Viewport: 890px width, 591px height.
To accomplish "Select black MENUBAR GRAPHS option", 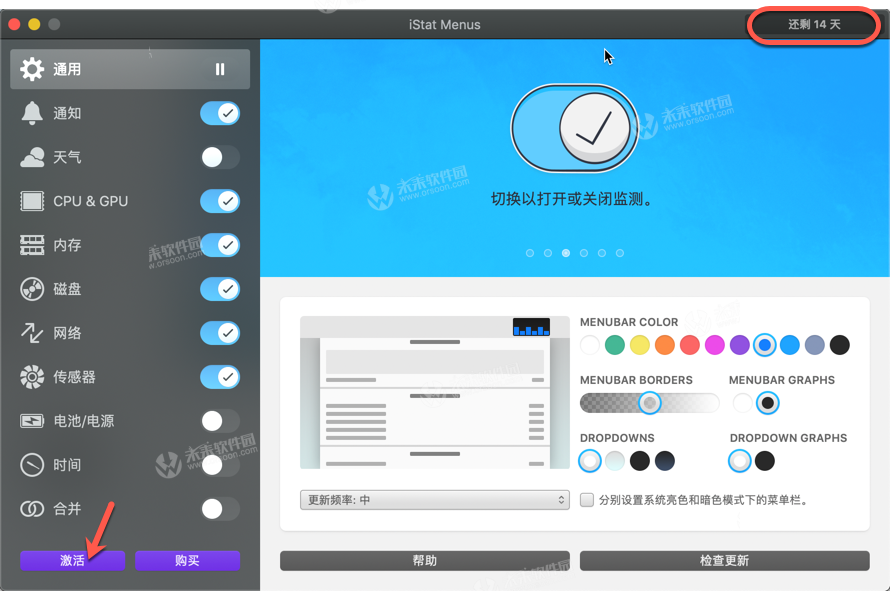I will (767, 403).
